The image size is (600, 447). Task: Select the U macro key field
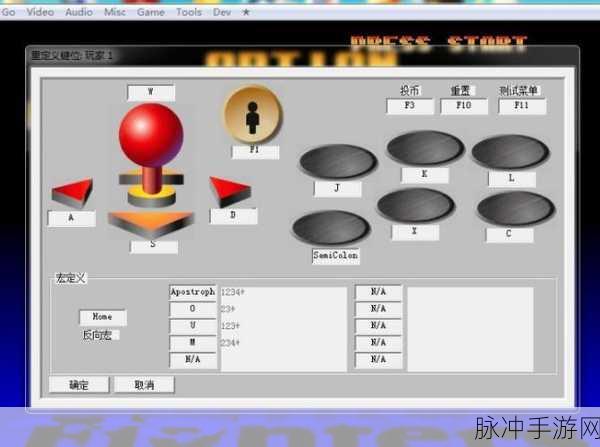pyautogui.click(x=192, y=326)
